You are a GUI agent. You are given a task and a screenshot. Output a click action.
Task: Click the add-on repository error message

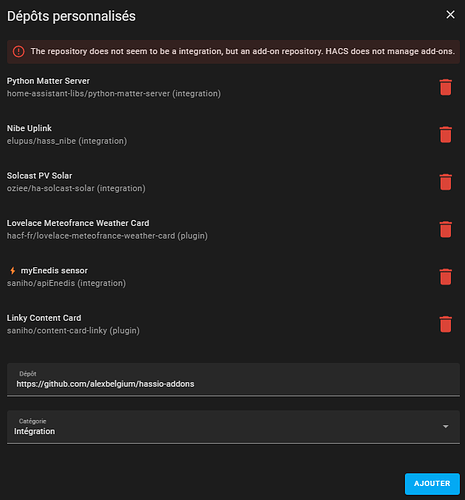[x=243, y=51]
